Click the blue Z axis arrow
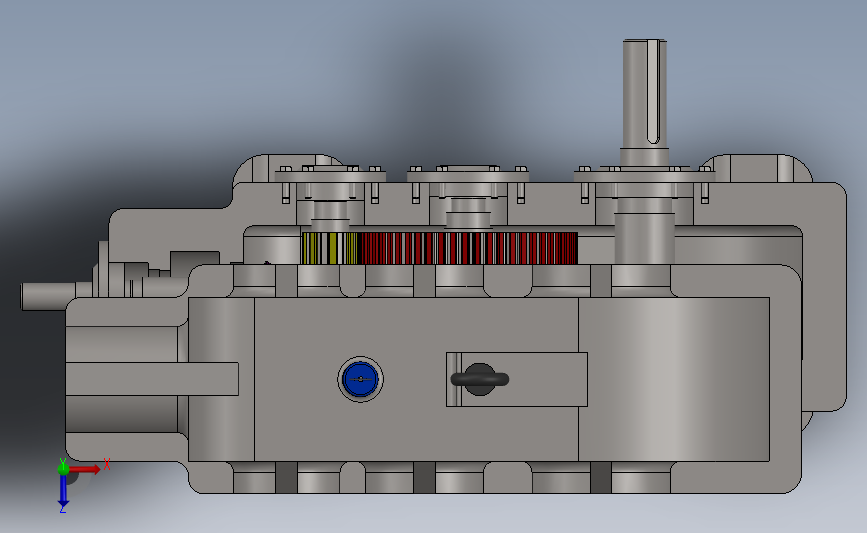Image resolution: width=867 pixels, height=533 pixels. (x=63, y=491)
